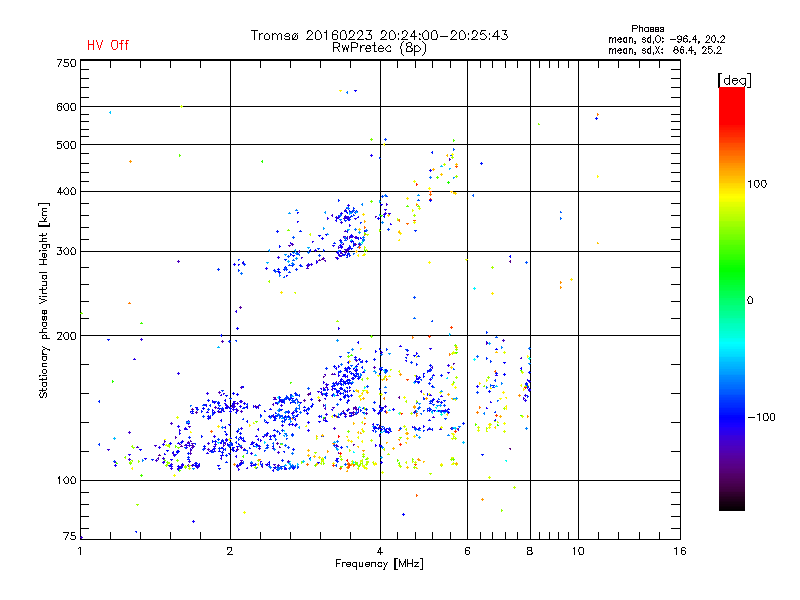This screenshot has height=600, width=800.
Task: Click the 'mean, sd,O: -96.4, 20.2' line
Action: tap(666, 39)
